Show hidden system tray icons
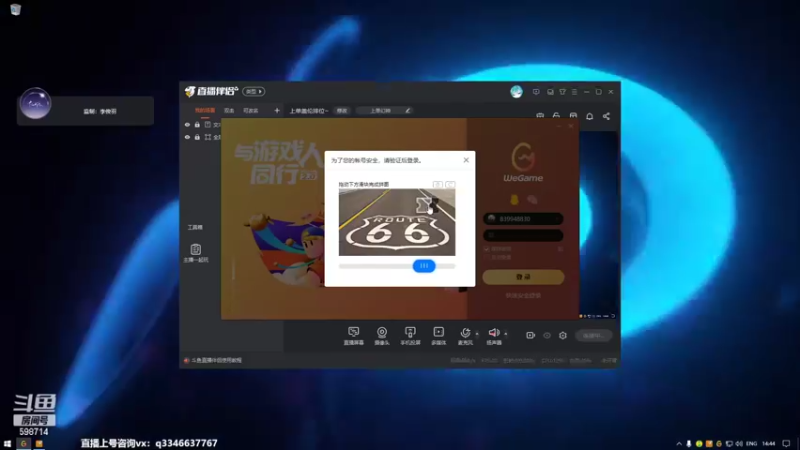Image resolution: width=800 pixels, height=450 pixels. (679, 444)
